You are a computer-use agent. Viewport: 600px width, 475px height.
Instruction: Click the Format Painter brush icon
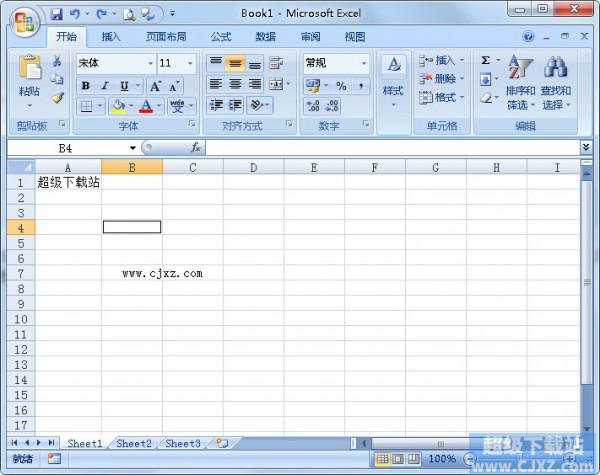[x=57, y=97]
